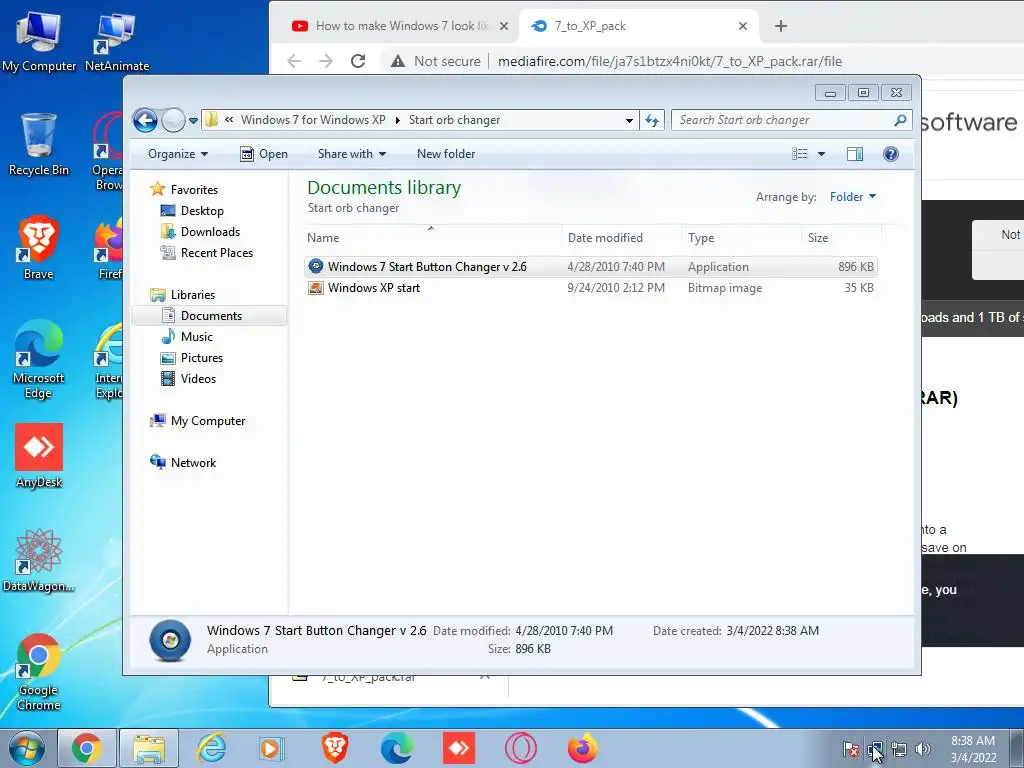Viewport: 1024px width, 768px height.
Task: Open the recent locations dropdown arrow
Action: click(193, 121)
